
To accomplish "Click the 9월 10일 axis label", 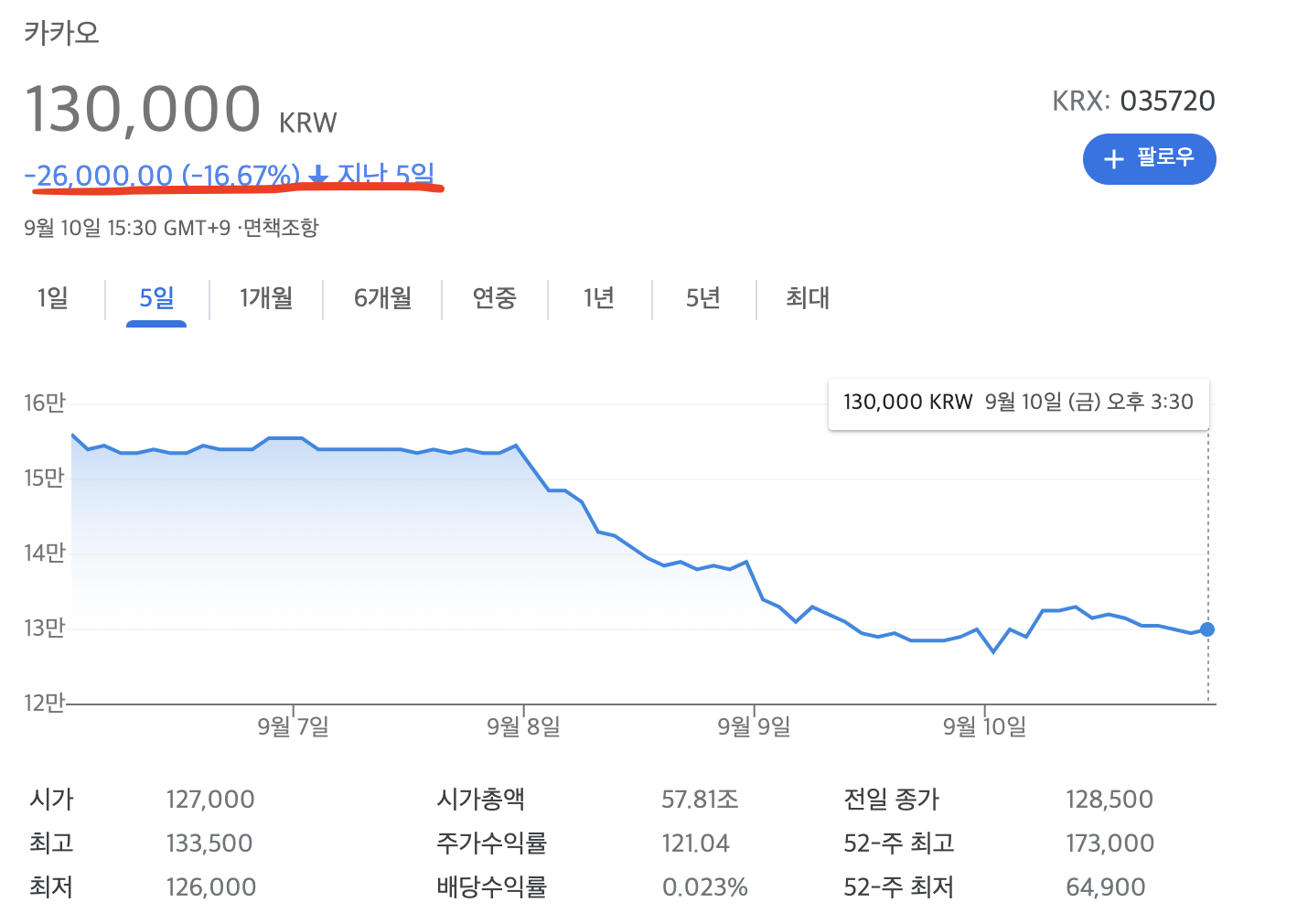I will pyautogui.click(x=984, y=726).
